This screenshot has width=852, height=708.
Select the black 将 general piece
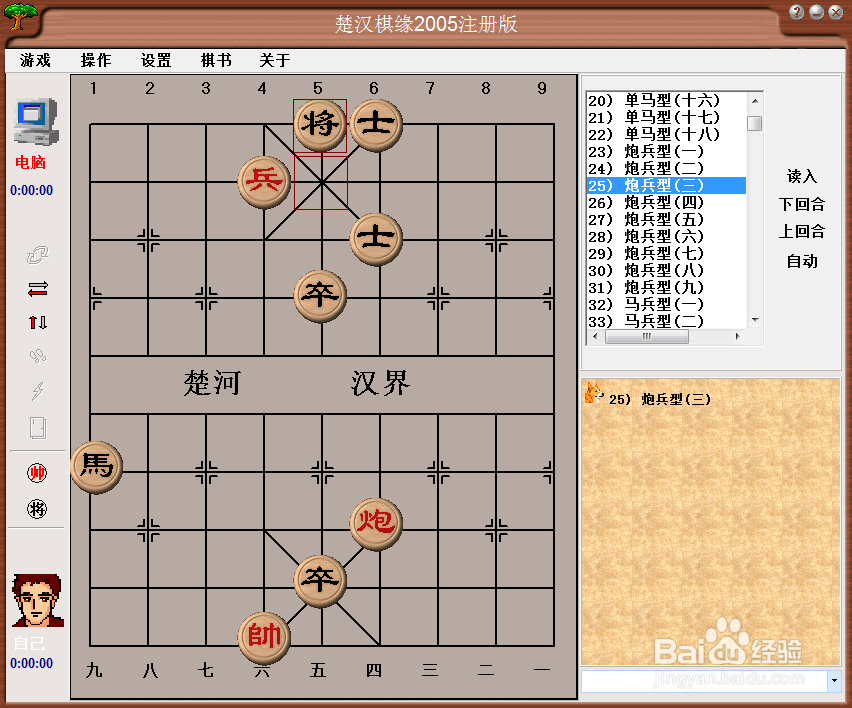click(320, 125)
